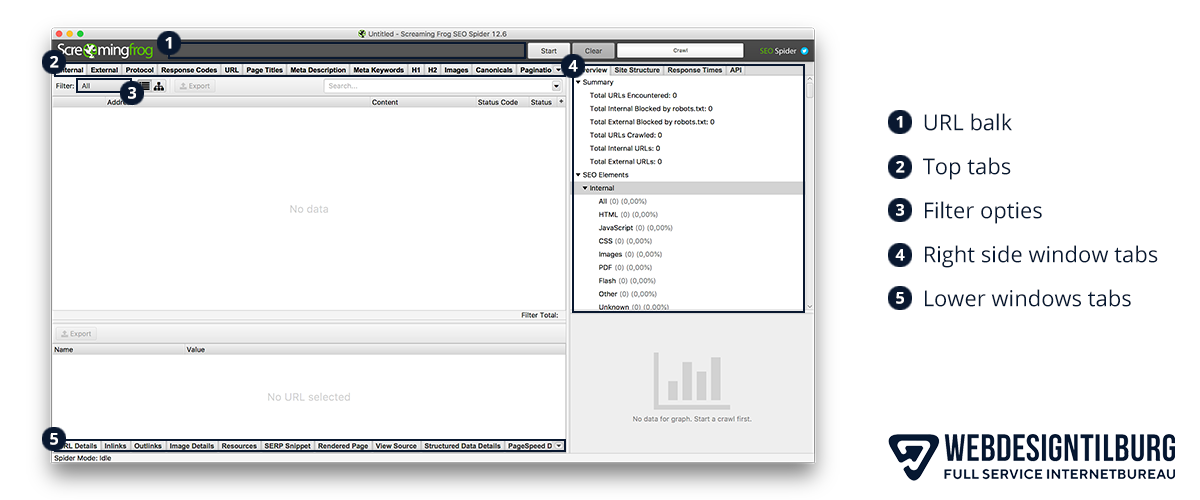Collapse the Summary section
This screenshot has width=1200, height=500.
578,83
